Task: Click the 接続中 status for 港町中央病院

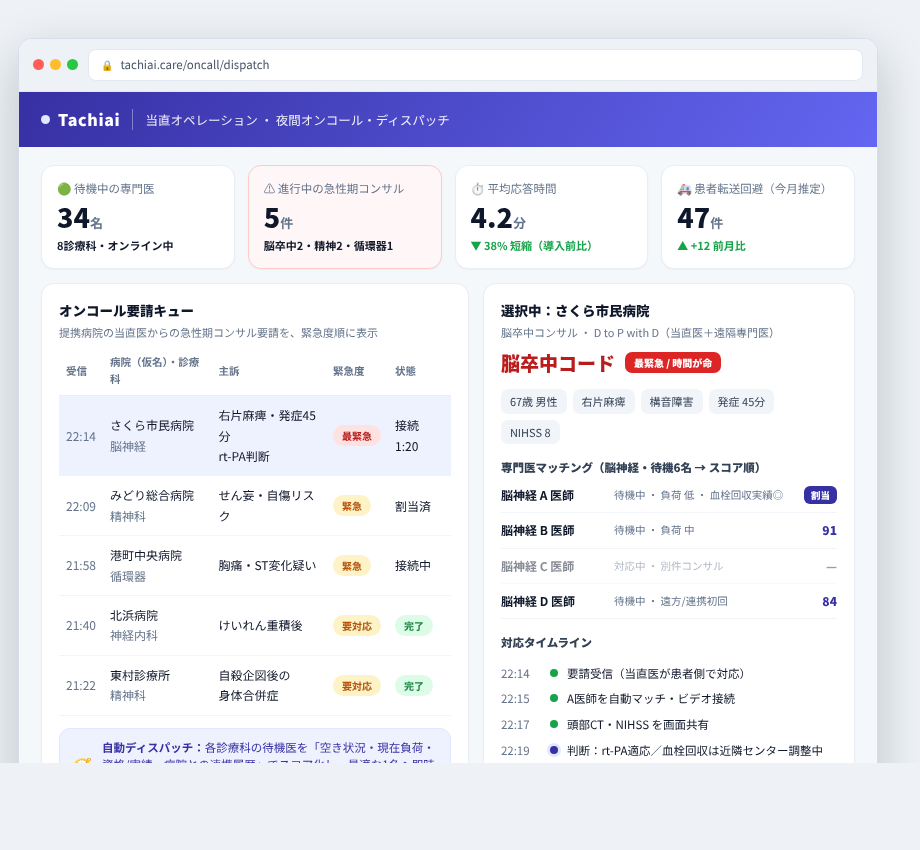Action: [412, 566]
